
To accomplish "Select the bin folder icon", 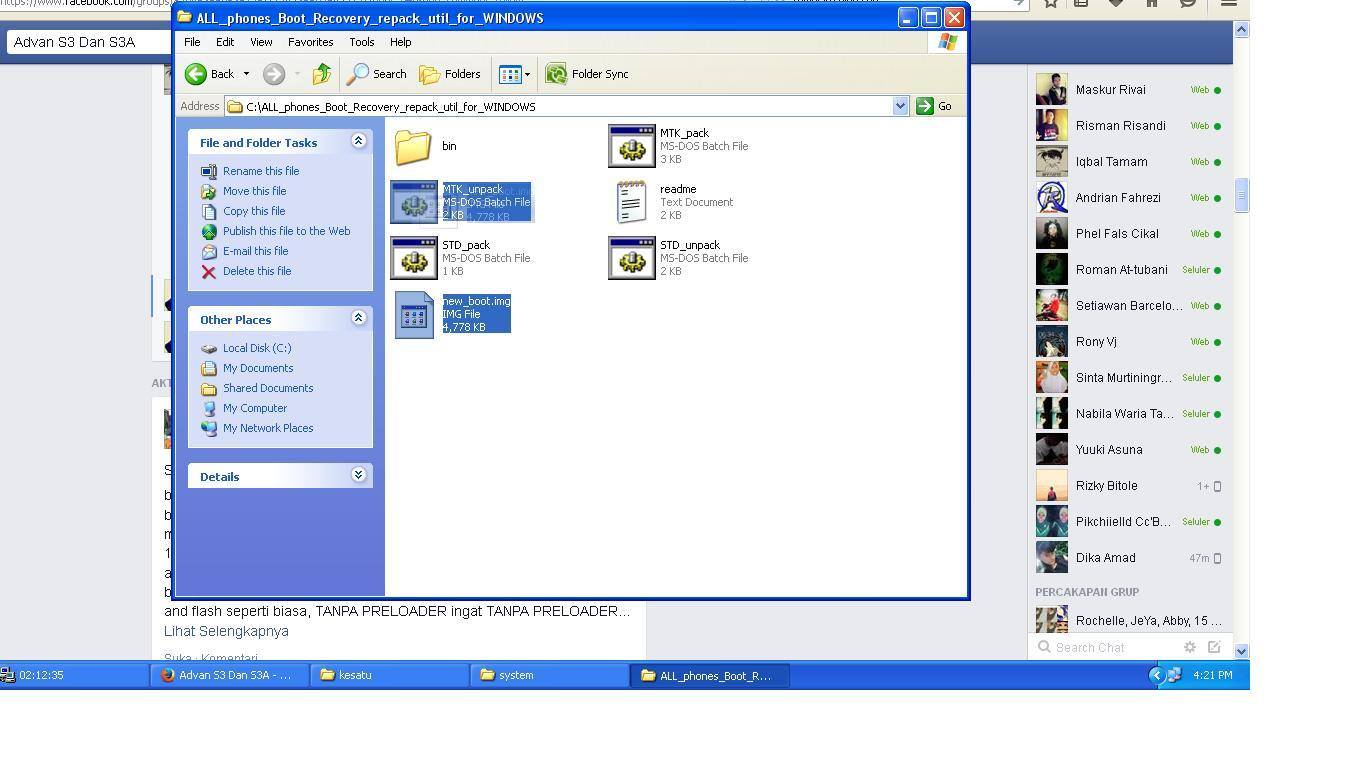I will tap(413, 146).
